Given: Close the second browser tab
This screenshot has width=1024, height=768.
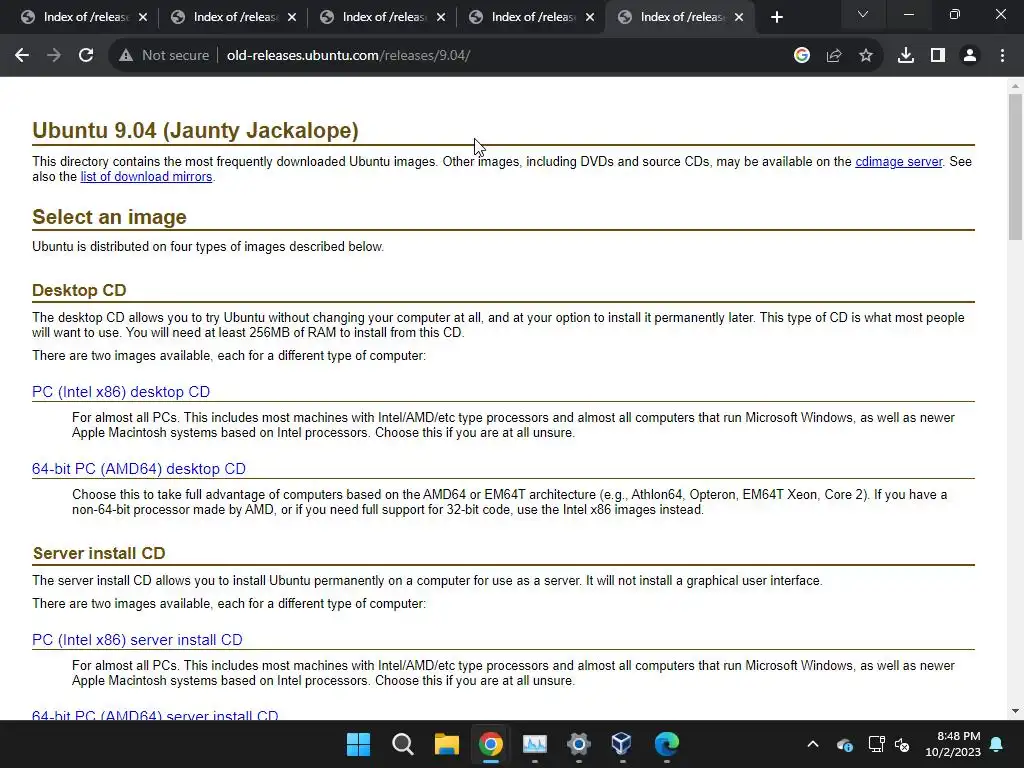Looking at the screenshot, I should coord(292,17).
